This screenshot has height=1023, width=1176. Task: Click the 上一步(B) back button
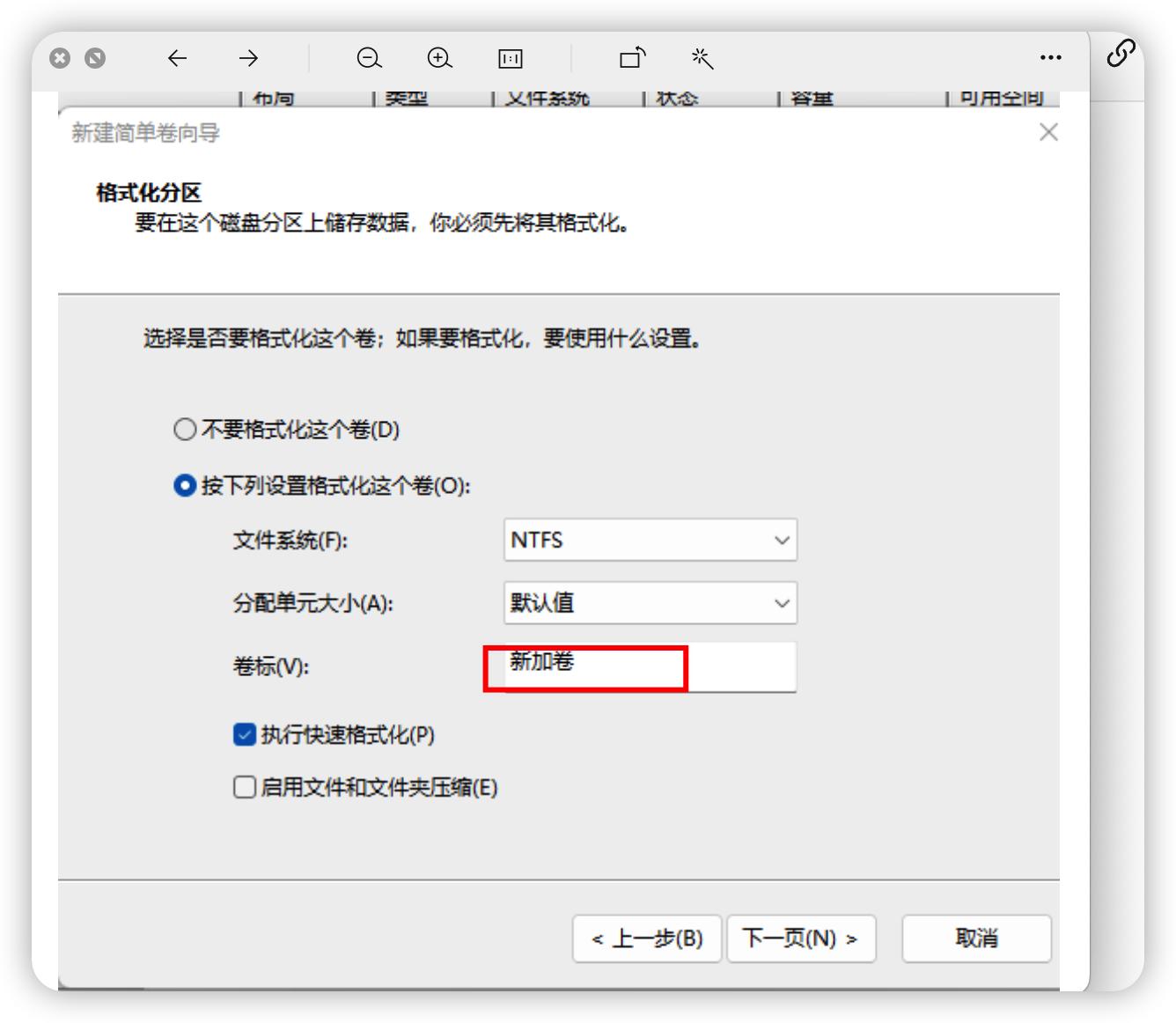point(647,938)
